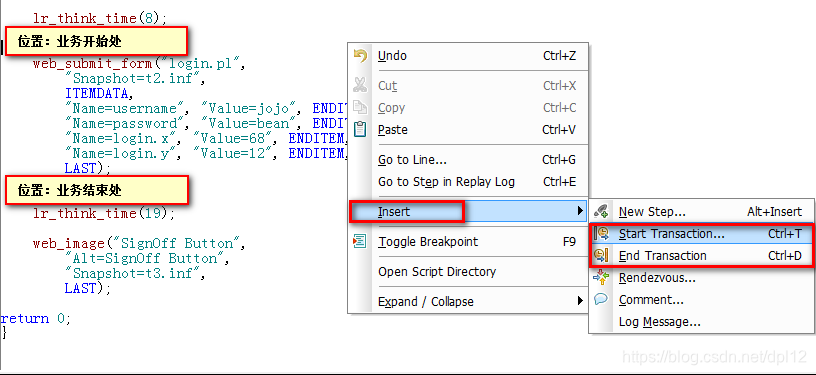Click the lr_think_time(19) code line
The width and height of the screenshot is (816, 375).
[104, 213]
